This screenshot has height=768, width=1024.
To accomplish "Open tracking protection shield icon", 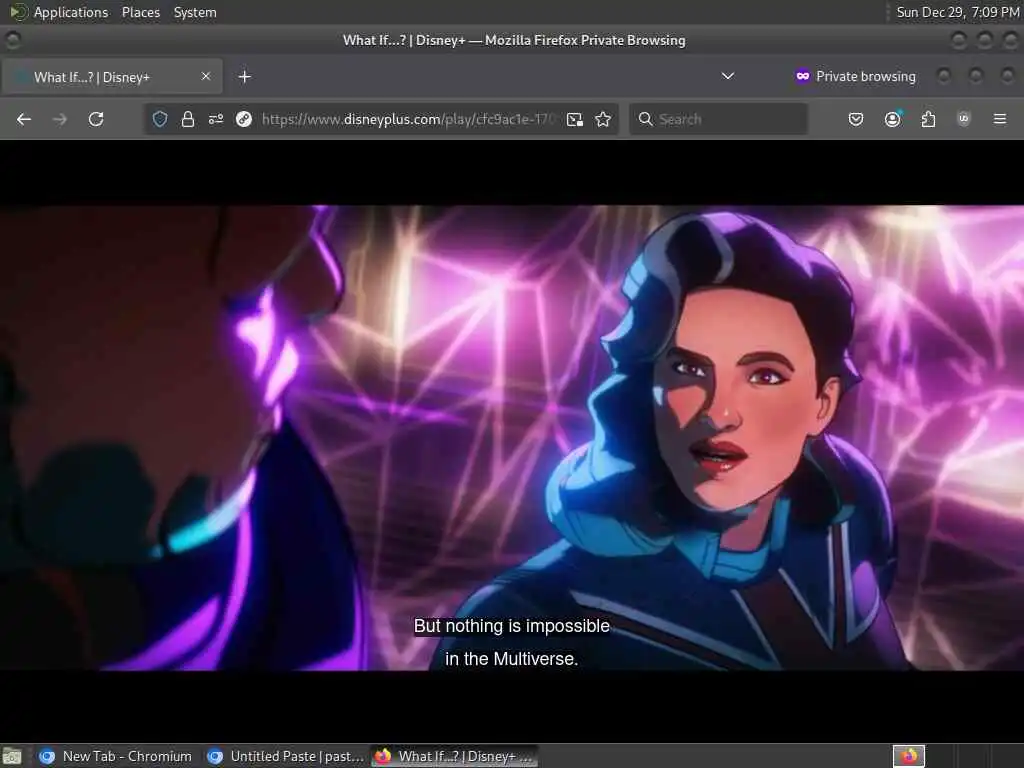I will point(160,119).
